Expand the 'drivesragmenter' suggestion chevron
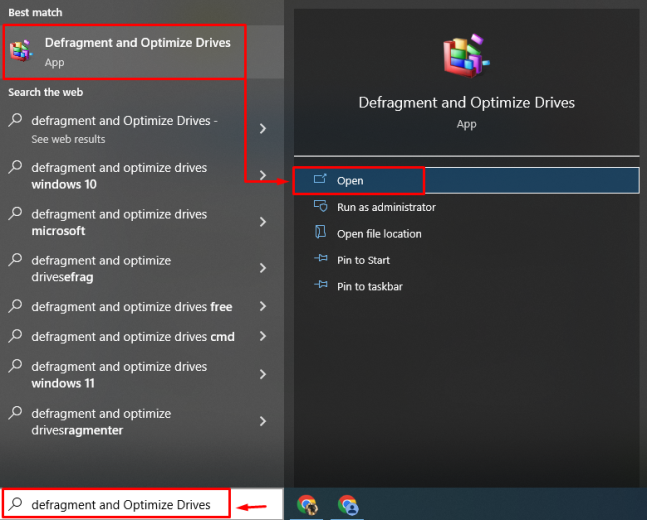The width and height of the screenshot is (647, 520). click(x=263, y=421)
